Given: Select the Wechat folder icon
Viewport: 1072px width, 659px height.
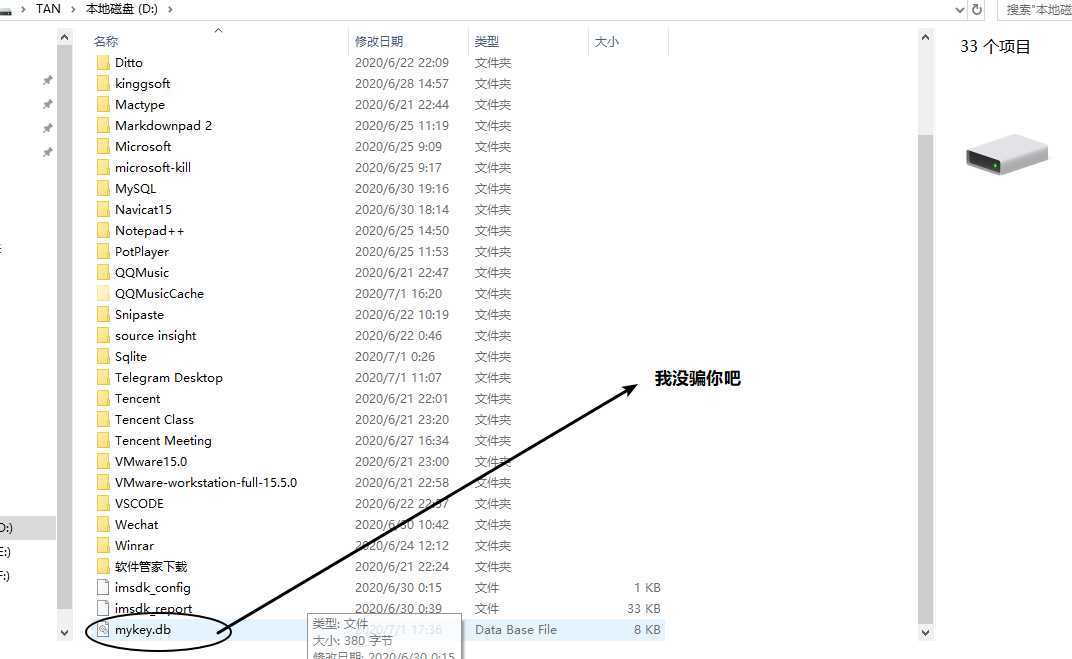Looking at the screenshot, I should tap(103, 524).
